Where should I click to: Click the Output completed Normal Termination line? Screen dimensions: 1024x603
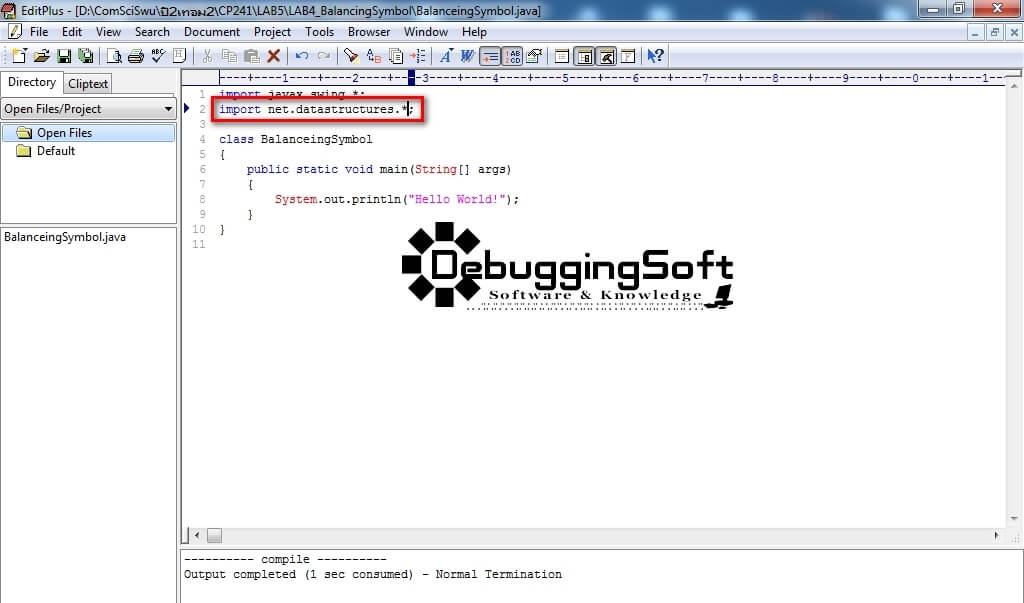point(372,574)
